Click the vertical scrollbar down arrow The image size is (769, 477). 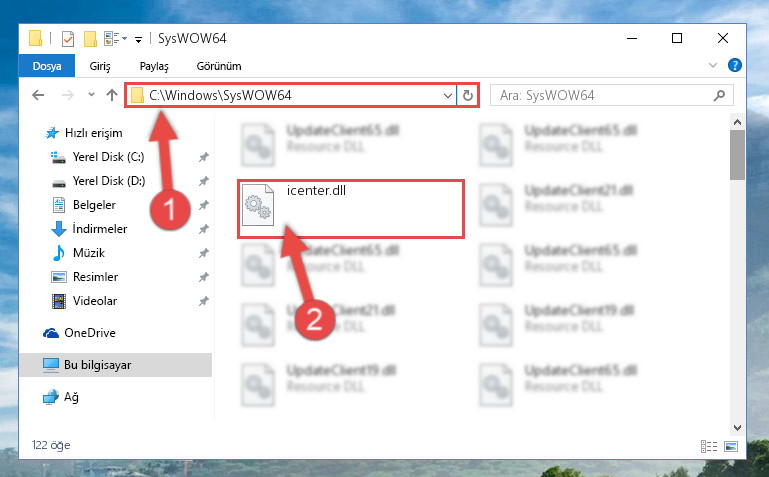click(737, 428)
